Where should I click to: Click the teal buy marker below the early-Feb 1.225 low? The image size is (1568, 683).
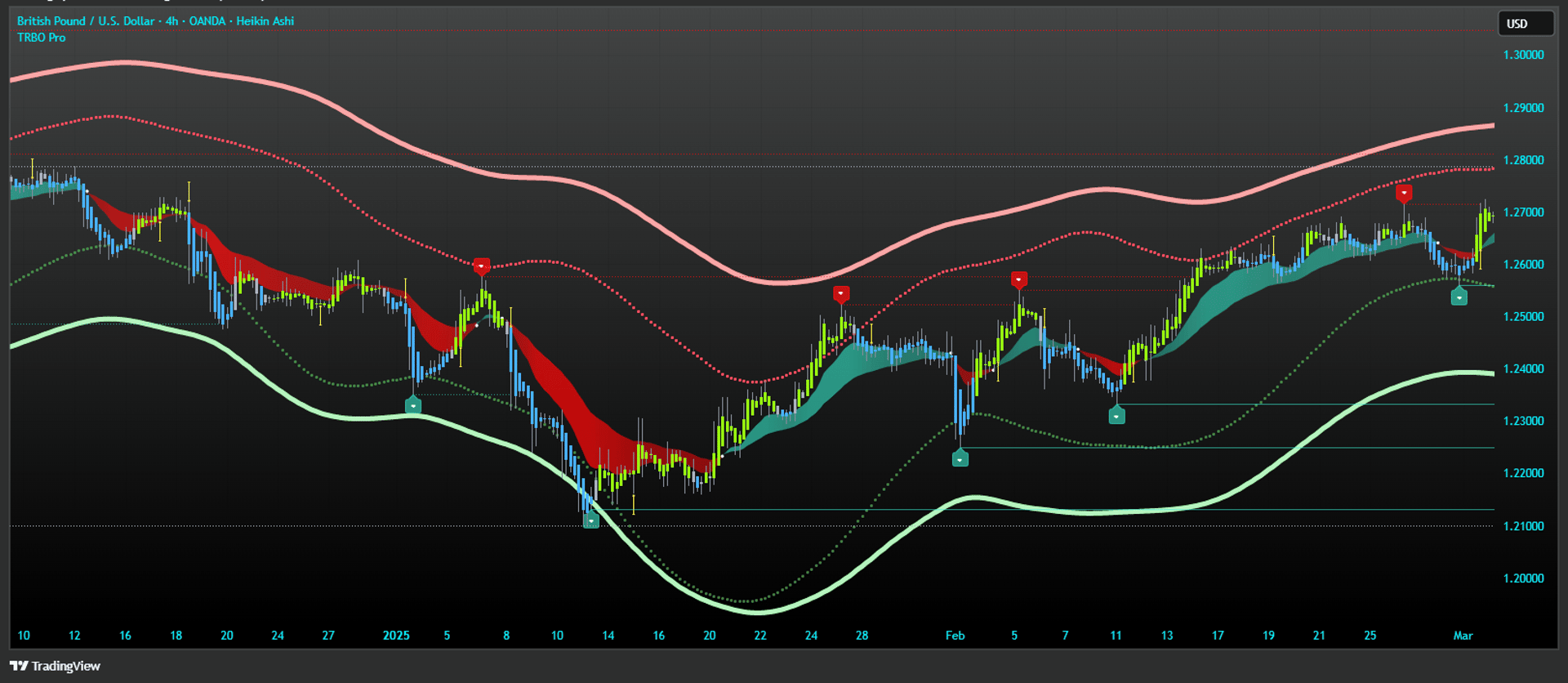pos(960,458)
